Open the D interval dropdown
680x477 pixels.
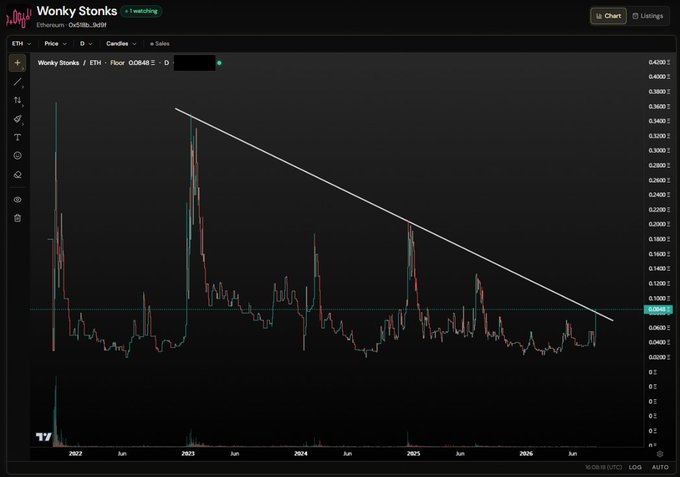pos(86,44)
